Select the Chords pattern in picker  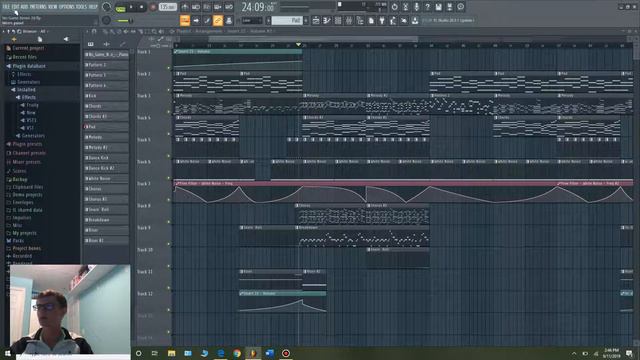(x=106, y=106)
